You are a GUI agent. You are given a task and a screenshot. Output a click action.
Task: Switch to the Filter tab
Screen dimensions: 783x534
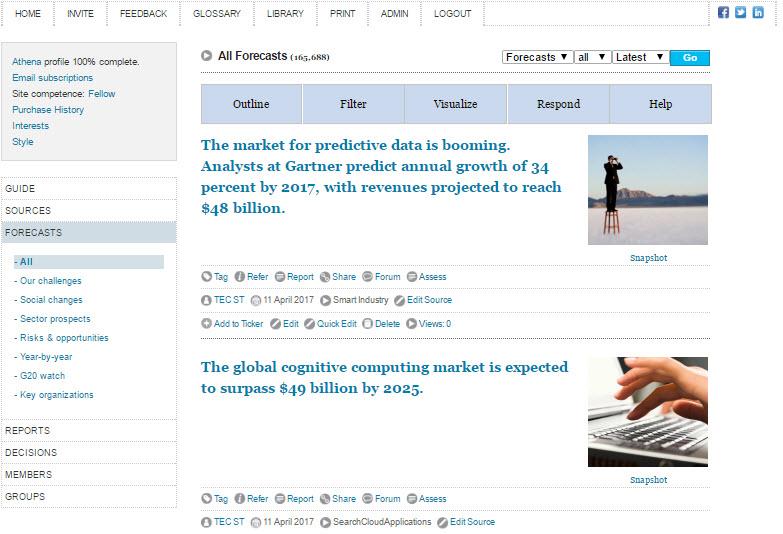[x=353, y=104]
